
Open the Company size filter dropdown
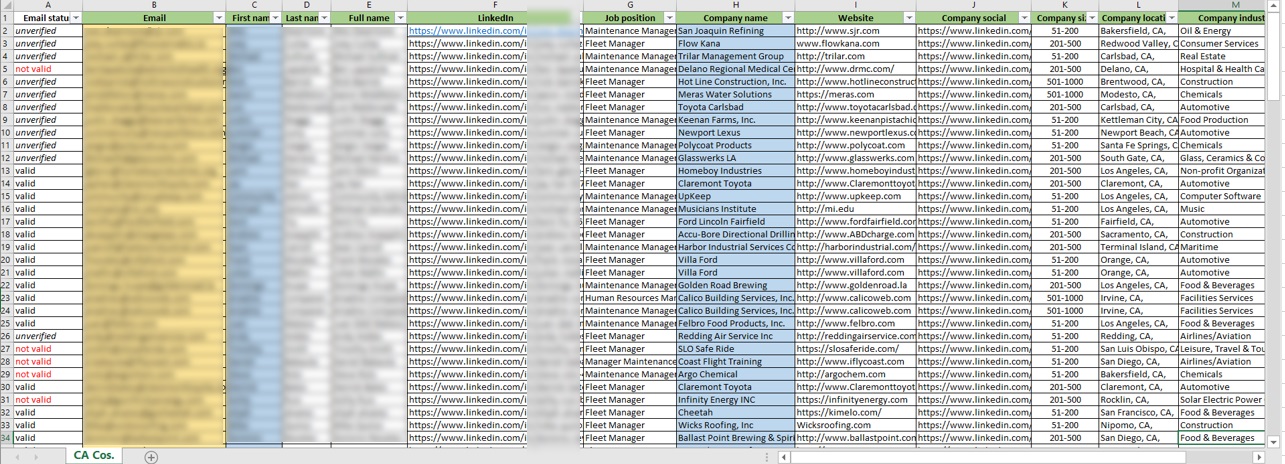point(1091,18)
